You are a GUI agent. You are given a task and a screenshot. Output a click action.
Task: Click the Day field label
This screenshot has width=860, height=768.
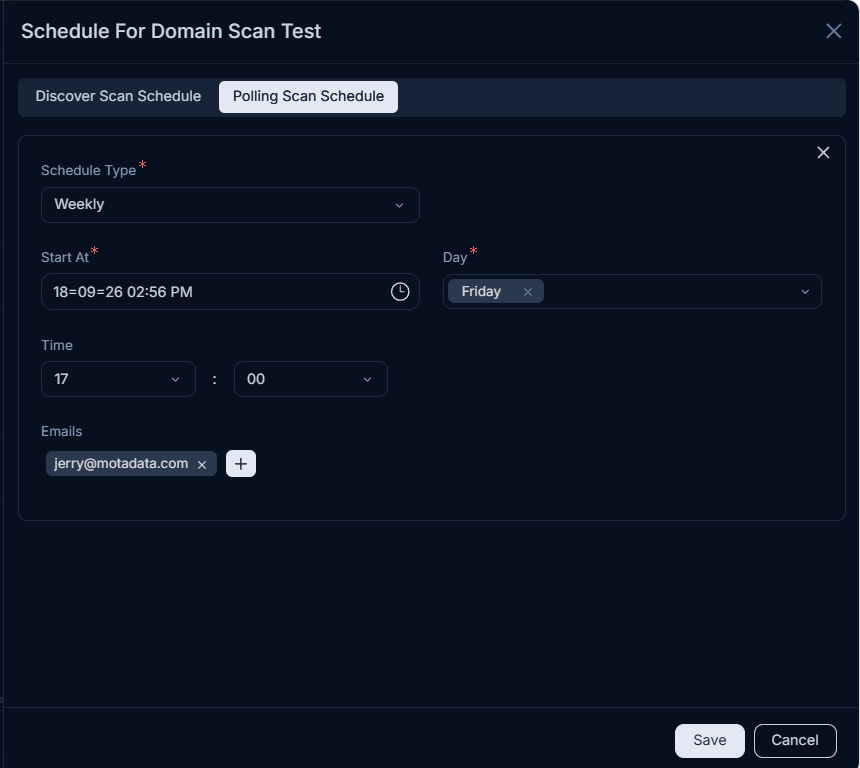[455, 257]
